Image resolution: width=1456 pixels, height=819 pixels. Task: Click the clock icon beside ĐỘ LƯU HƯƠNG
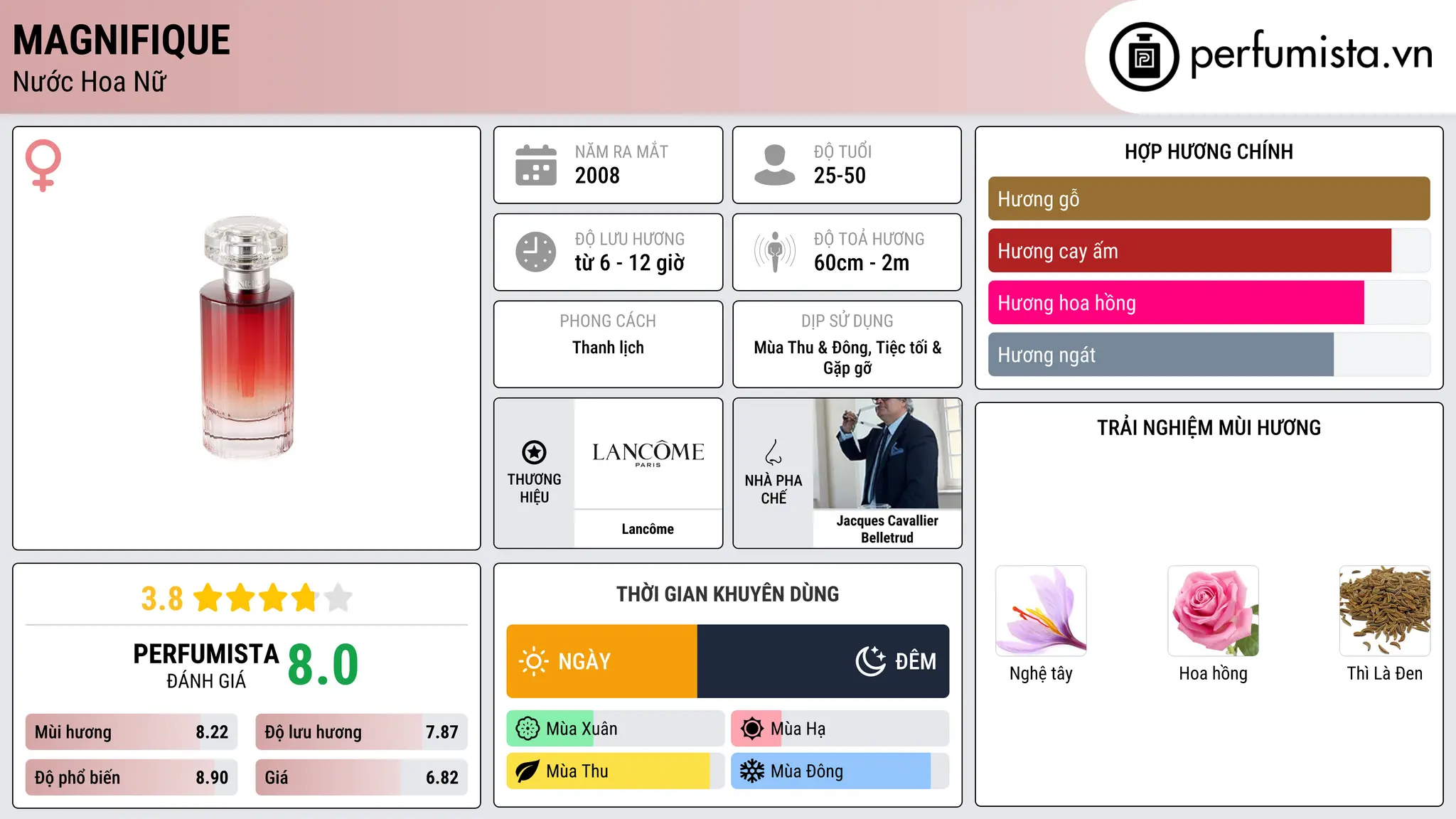[x=536, y=252]
